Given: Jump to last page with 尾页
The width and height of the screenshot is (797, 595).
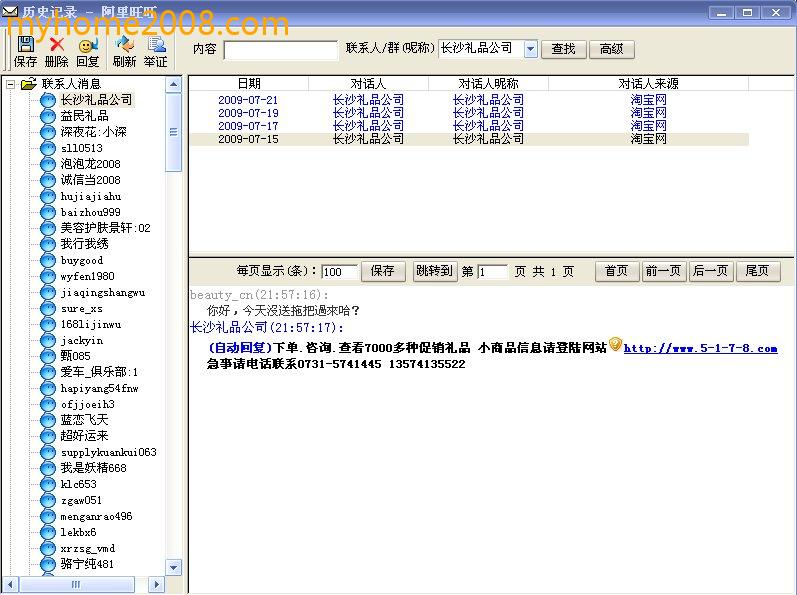Looking at the screenshot, I should pos(757,271).
